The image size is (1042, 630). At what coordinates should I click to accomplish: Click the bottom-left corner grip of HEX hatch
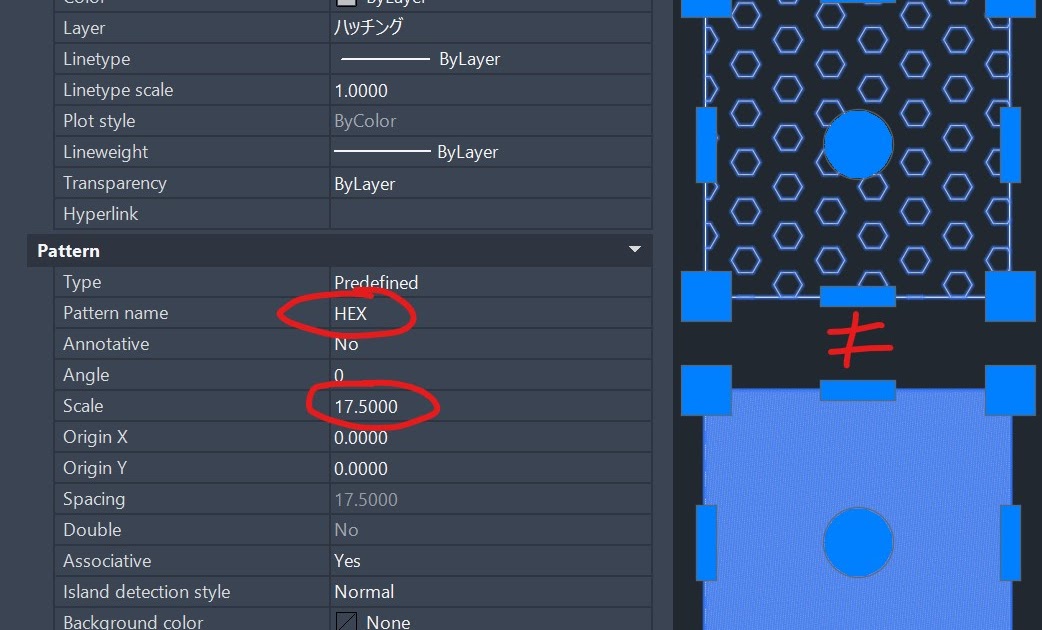[706, 296]
